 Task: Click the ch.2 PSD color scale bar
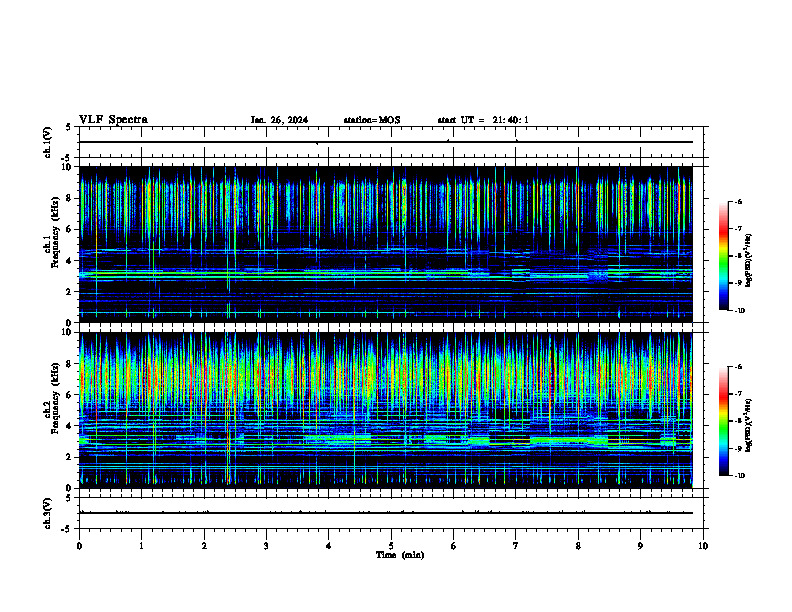(724, 421)
